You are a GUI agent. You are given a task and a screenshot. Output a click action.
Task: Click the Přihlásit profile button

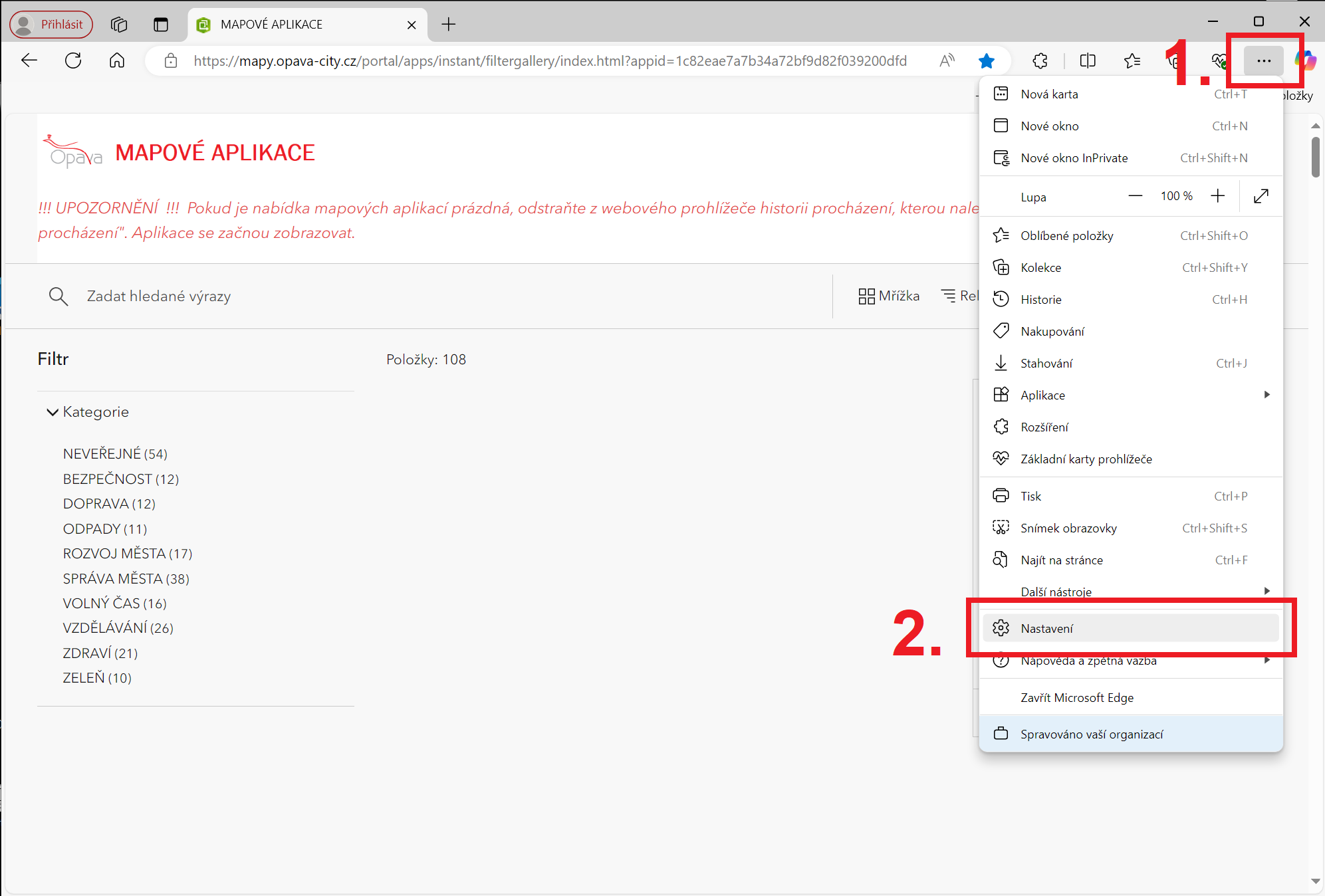(51, 25)
